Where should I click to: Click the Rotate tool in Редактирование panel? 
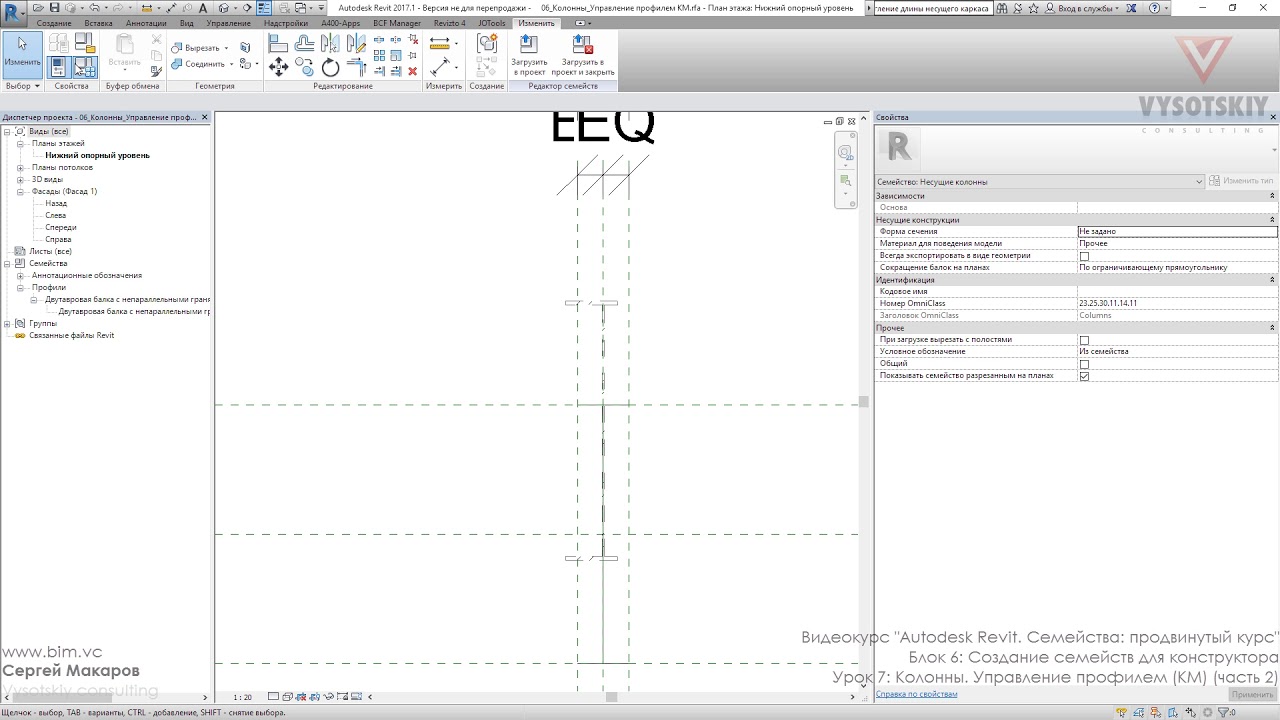(330, 68)
